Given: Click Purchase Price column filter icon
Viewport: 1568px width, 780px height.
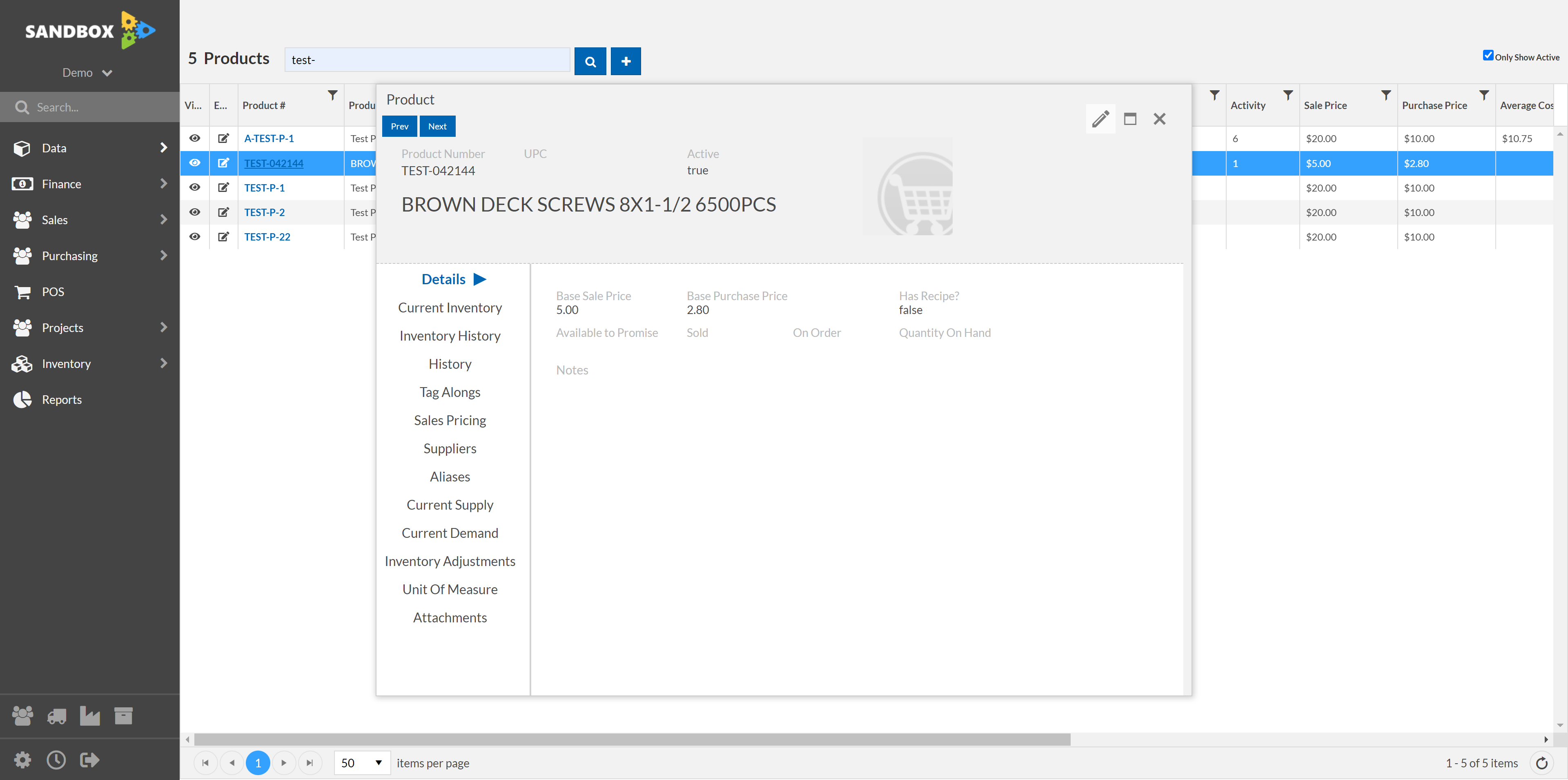Looking at the screenshot, I should pos(1484,96).
